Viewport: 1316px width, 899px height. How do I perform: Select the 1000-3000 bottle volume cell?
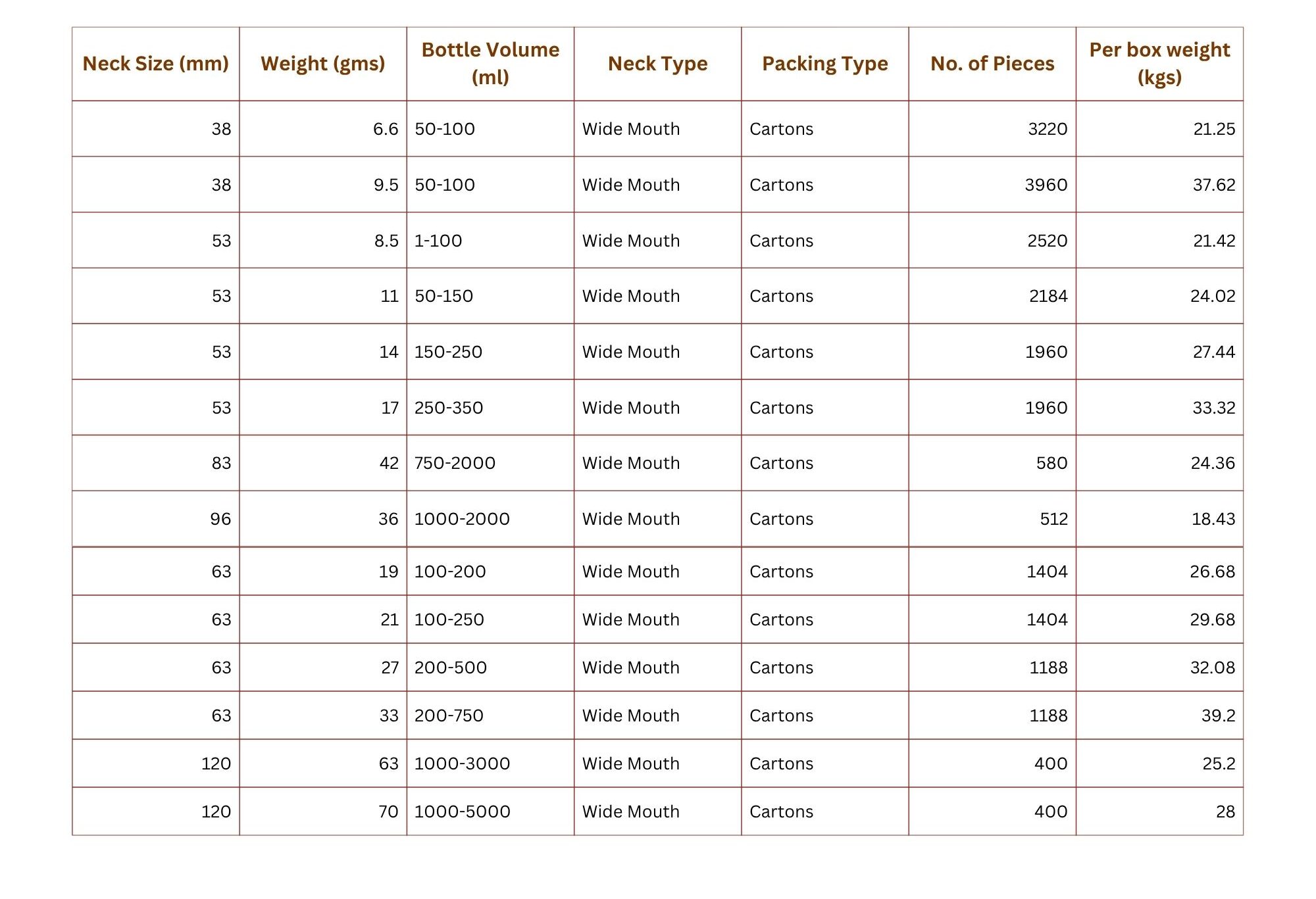click(462, 764)
